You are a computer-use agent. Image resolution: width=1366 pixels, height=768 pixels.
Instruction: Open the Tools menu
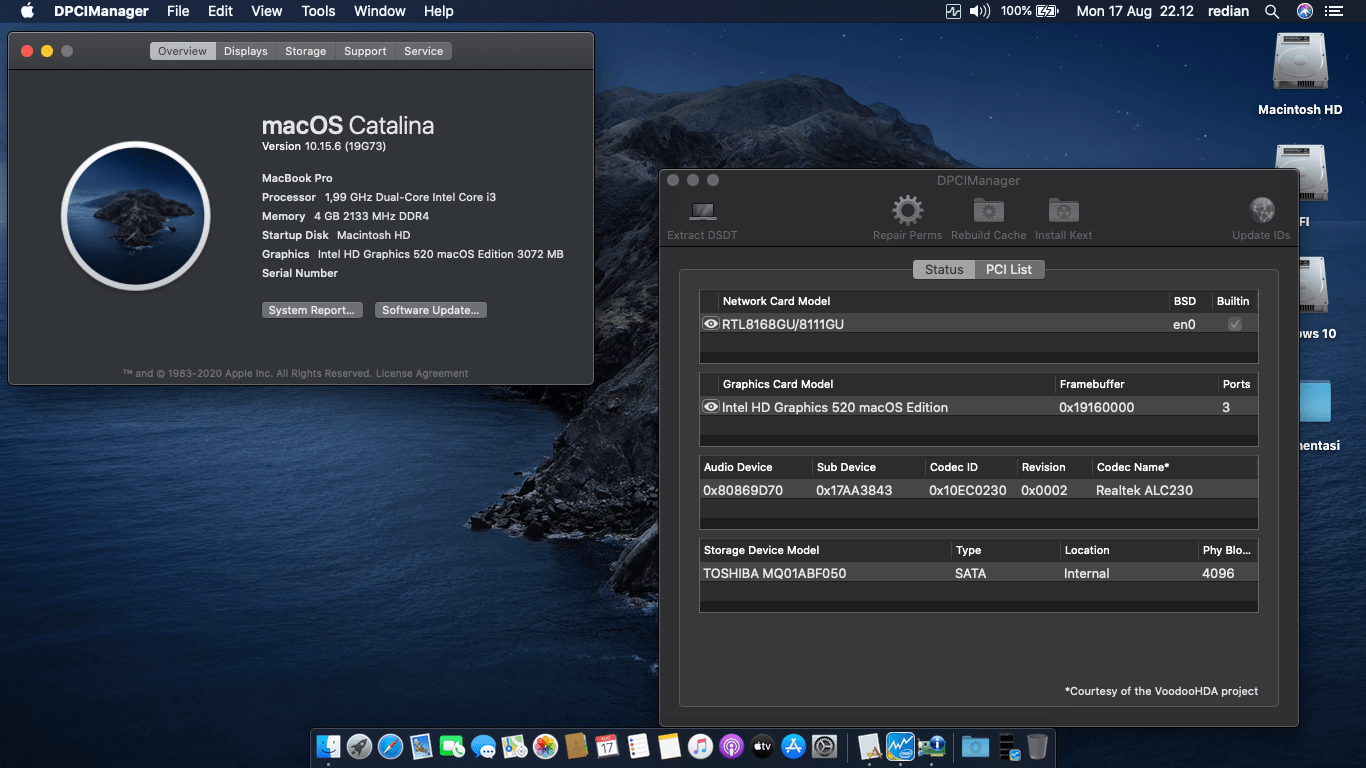[318, 11]
